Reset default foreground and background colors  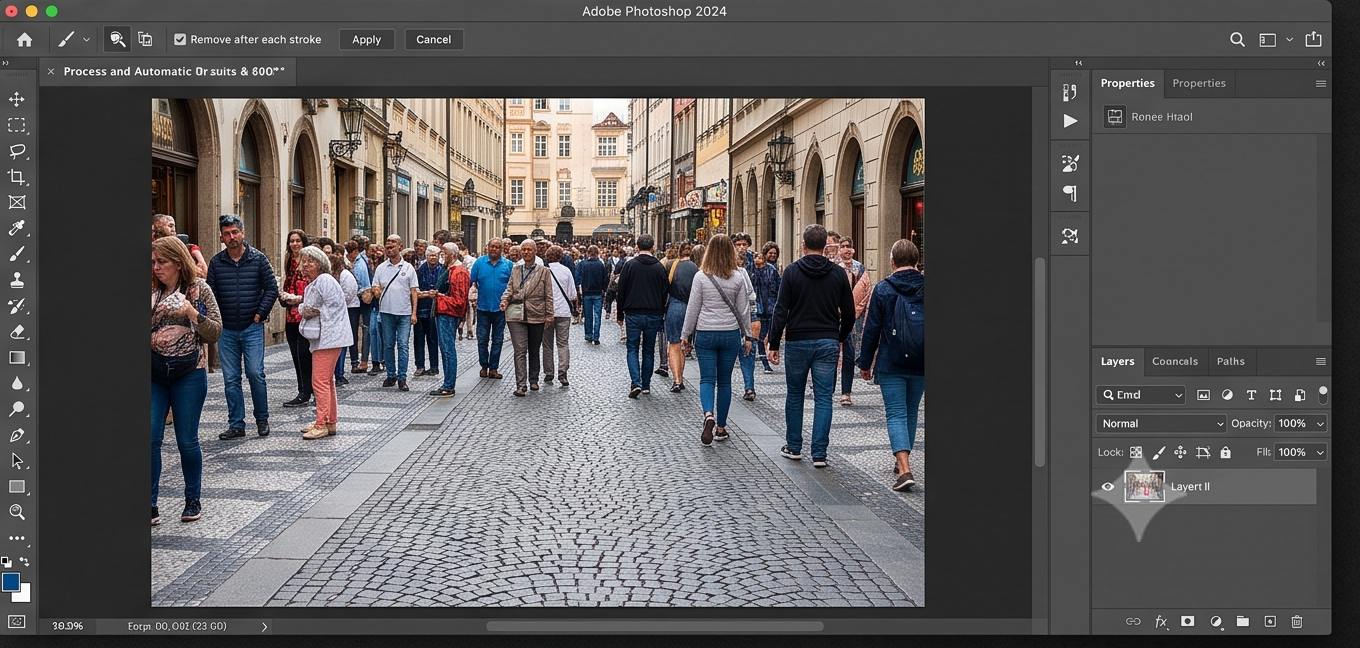(x=6, y=562)
